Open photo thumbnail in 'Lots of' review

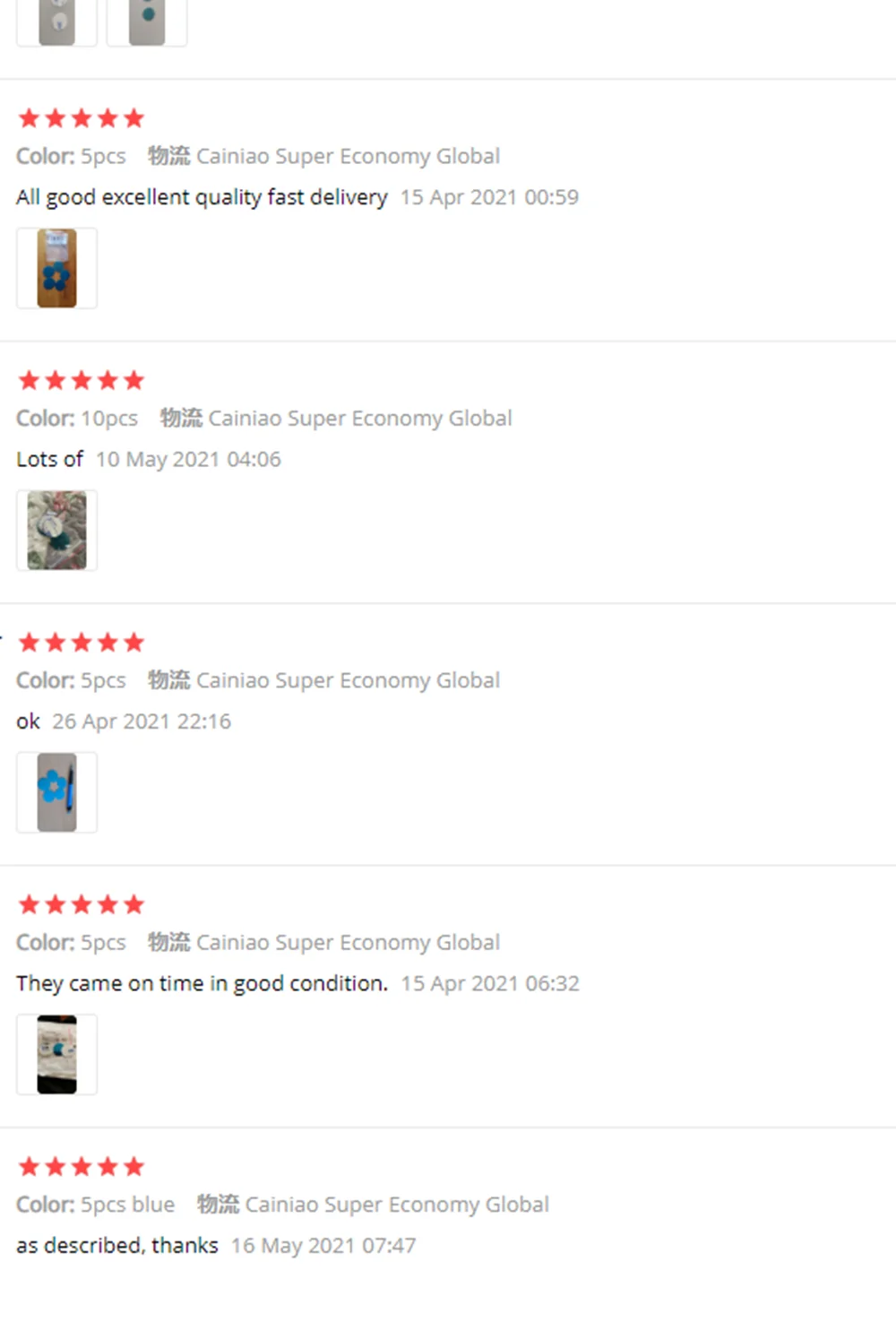pos(56,530)
